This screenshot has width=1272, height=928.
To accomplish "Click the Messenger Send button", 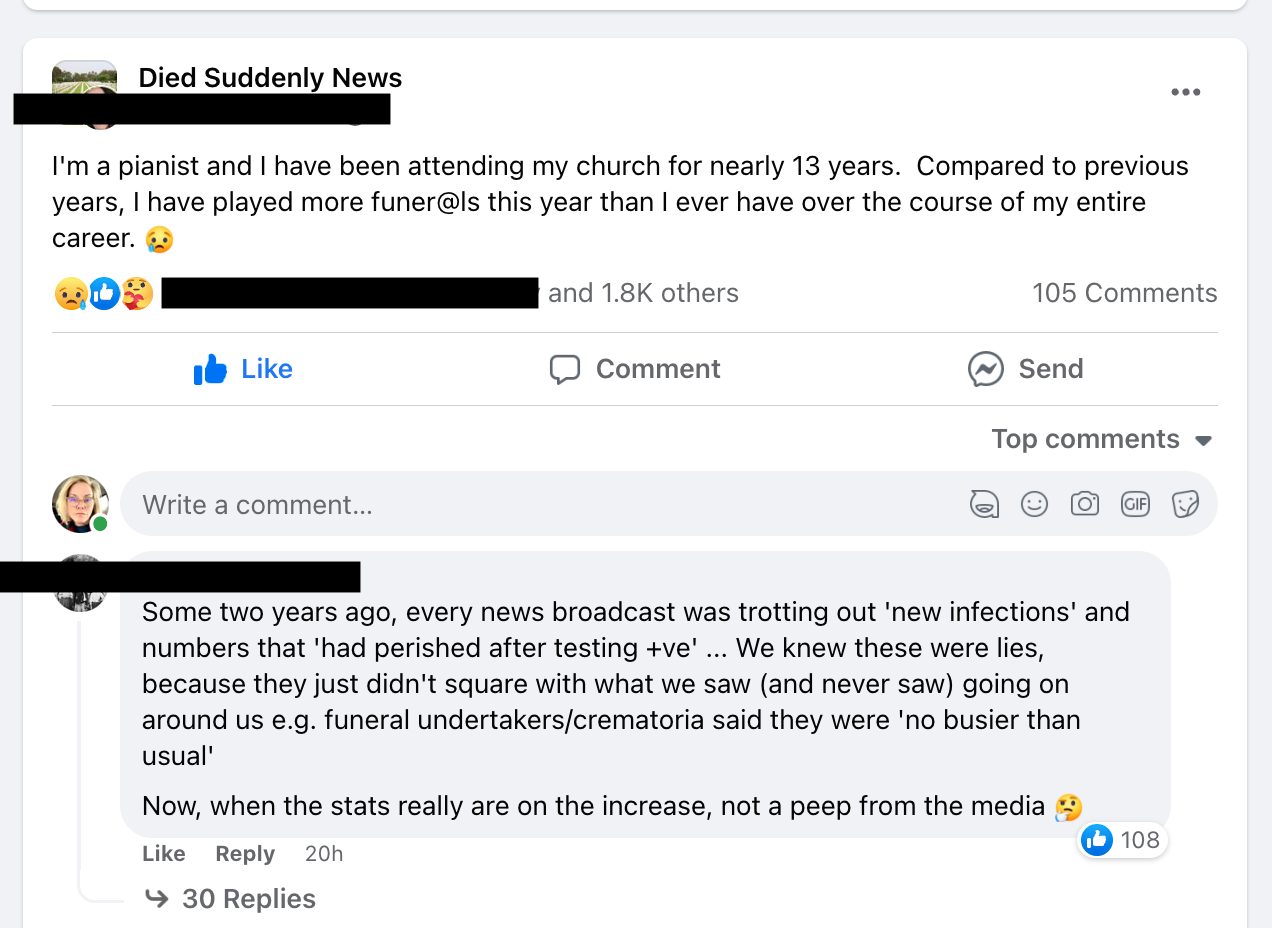I will (x=1025, y=369).
